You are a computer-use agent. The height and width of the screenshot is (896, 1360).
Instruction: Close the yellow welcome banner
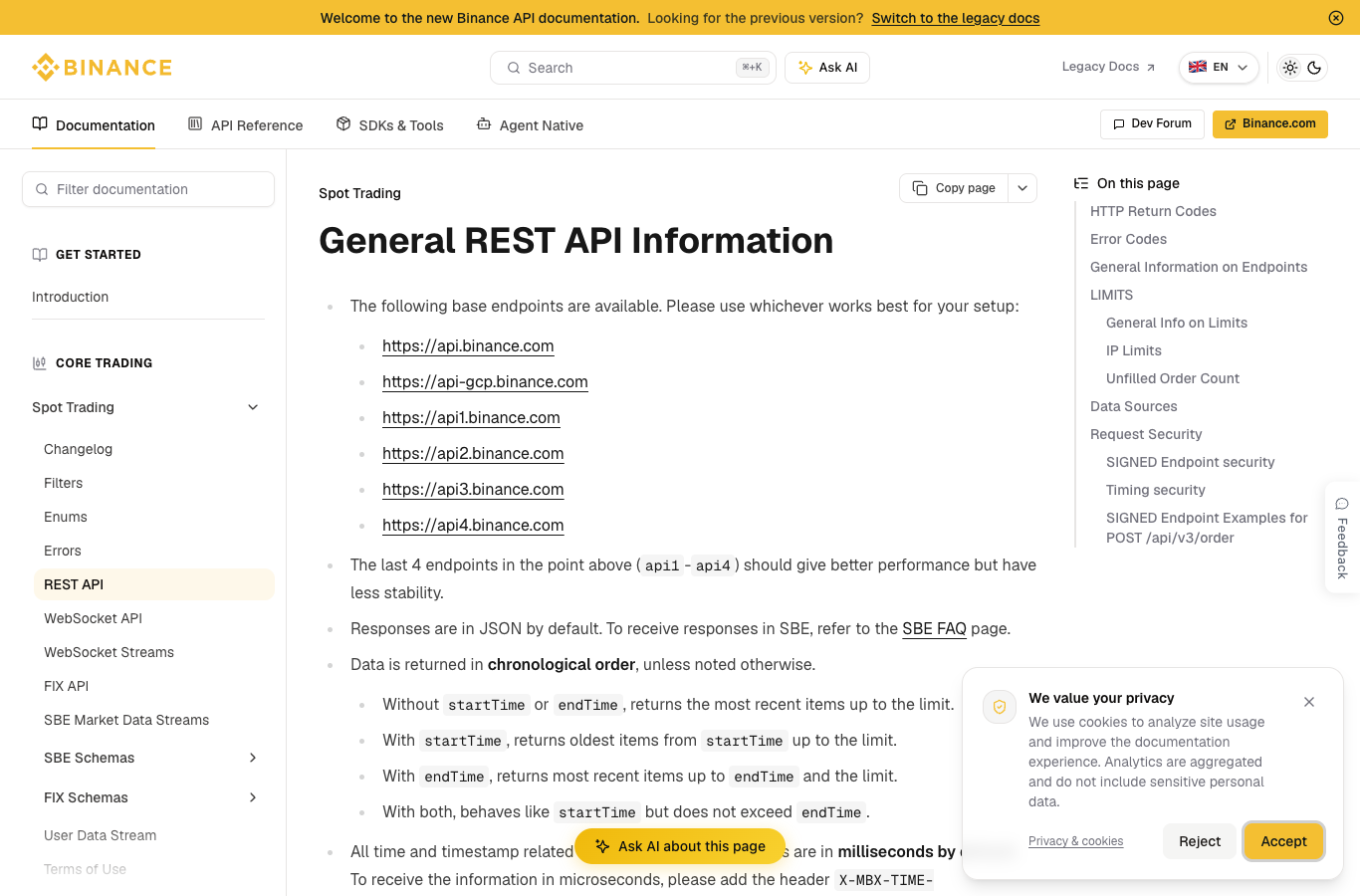[x=1336, y=18]
